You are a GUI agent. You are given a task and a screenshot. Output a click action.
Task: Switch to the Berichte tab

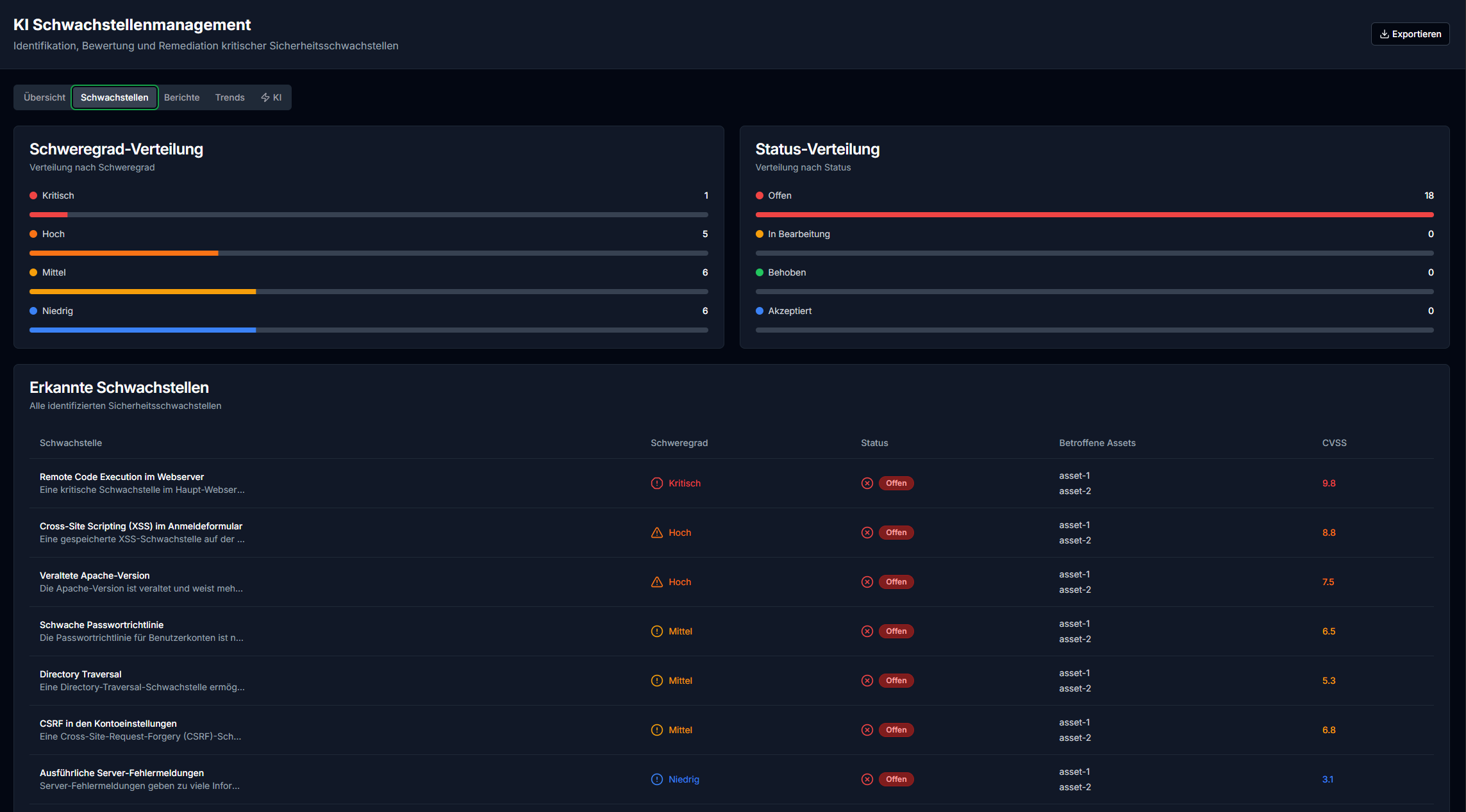point(181,97)
